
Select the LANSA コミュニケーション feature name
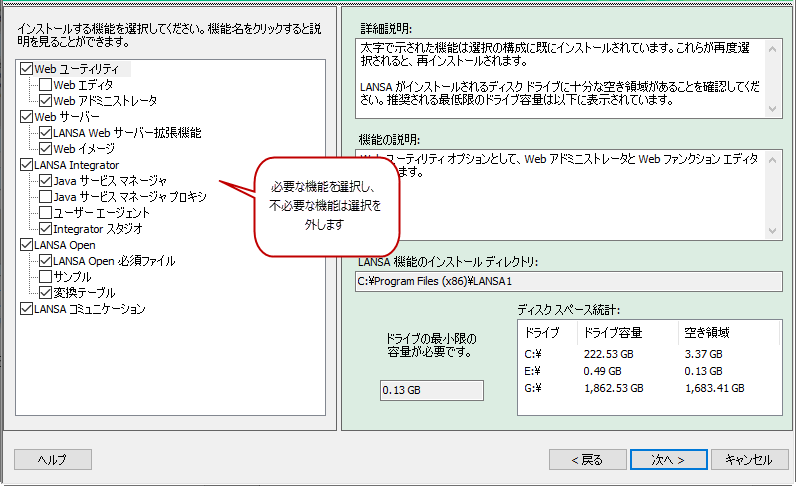click(x=90, y=309)
